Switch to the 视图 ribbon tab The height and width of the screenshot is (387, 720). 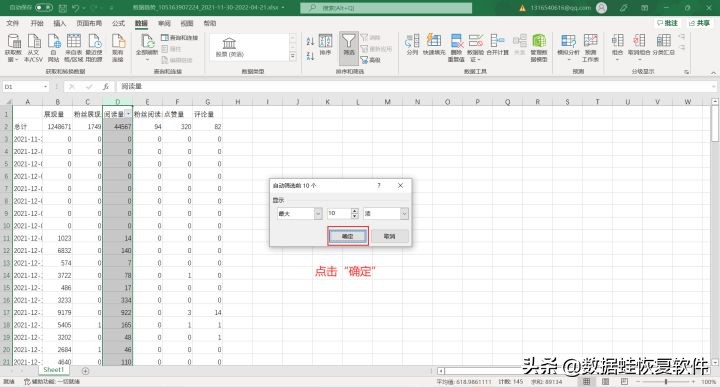pyautogui.click(x=186, y=23)
